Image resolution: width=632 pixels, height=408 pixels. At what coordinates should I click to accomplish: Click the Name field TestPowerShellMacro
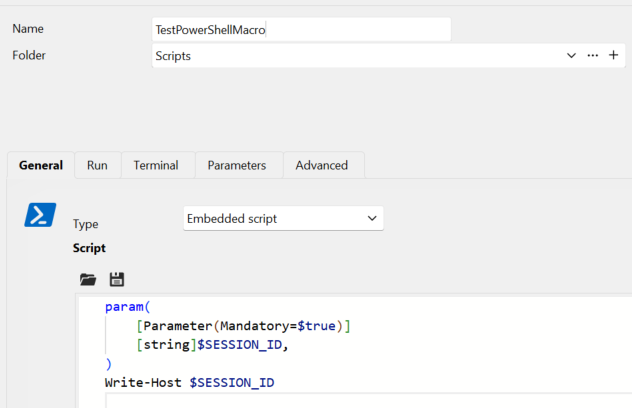301,29
